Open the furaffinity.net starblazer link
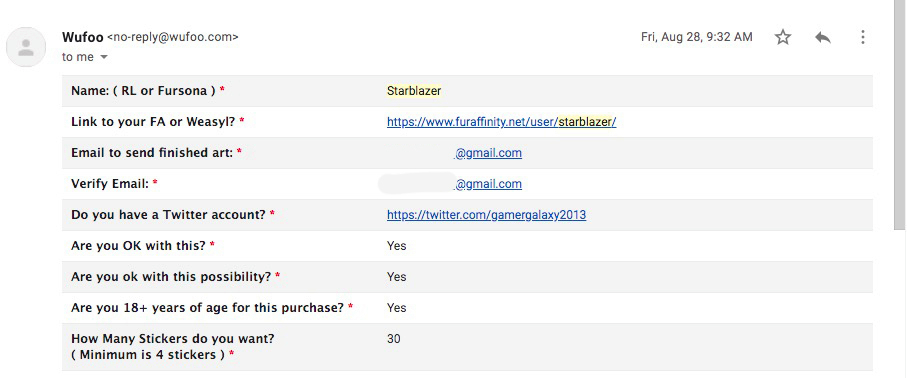This screenshot has width=907, height=378. [502, 122]
